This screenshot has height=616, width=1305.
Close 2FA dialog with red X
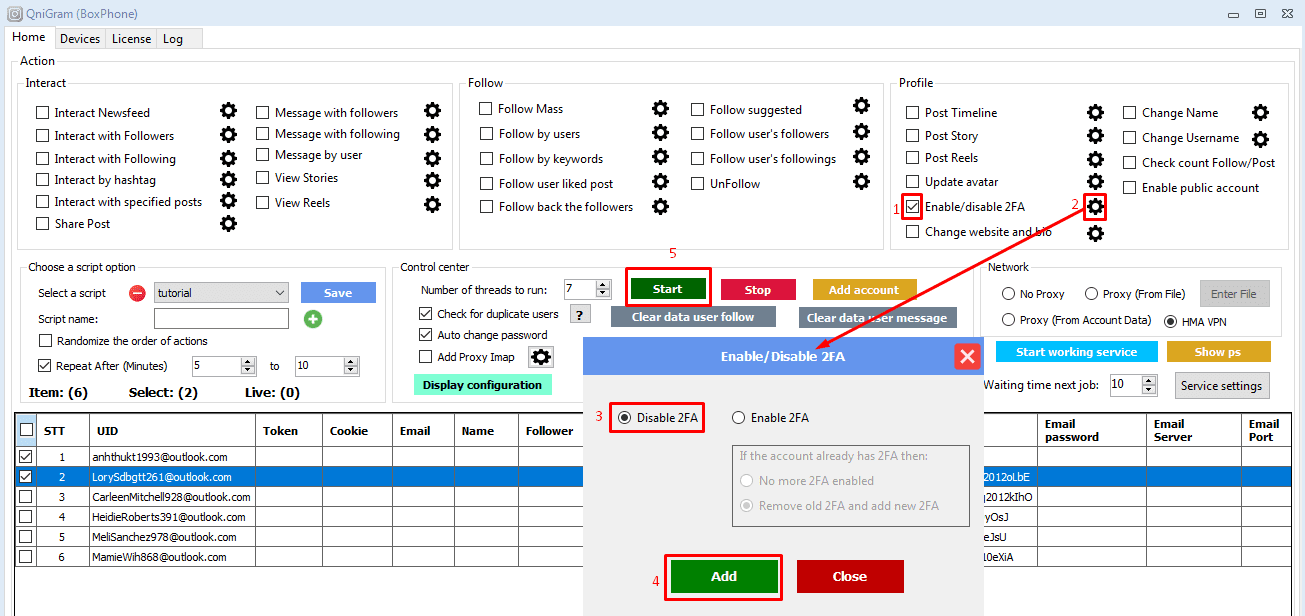pyautogui.click(x=966, y=356)
